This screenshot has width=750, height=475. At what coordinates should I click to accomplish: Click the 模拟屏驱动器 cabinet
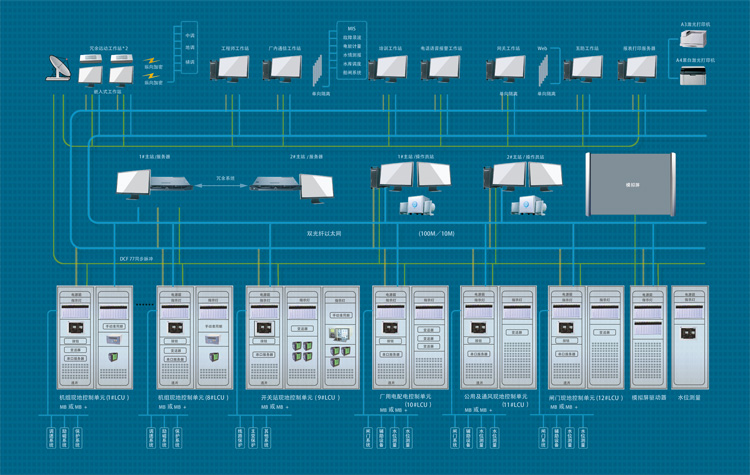(x=648, y=338)
